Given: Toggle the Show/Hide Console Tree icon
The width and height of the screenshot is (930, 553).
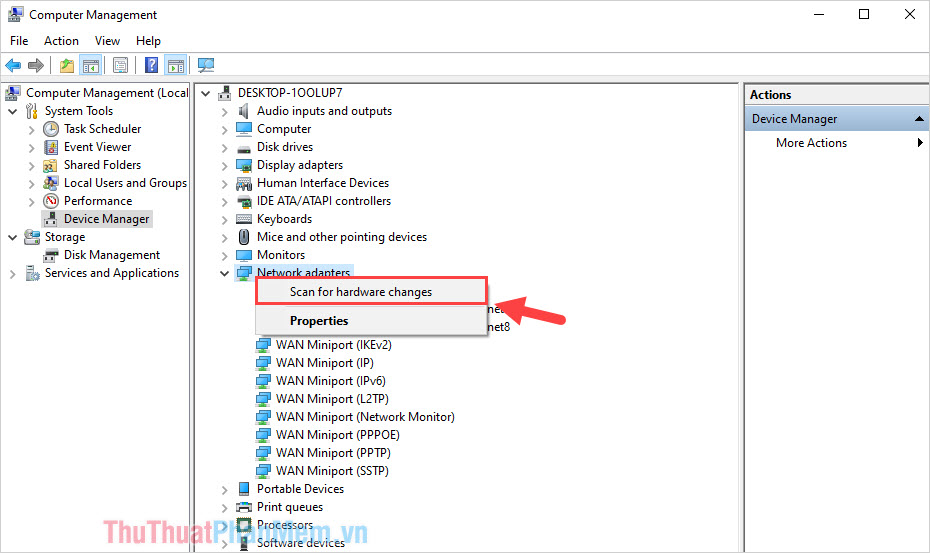Looking at the screenshot, I should coord(91,65).
